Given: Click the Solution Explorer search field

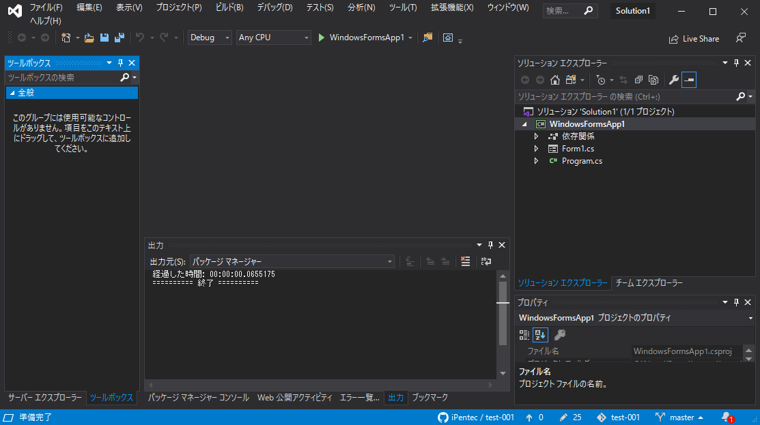Looking at the screenshot, I should [625, 96].
